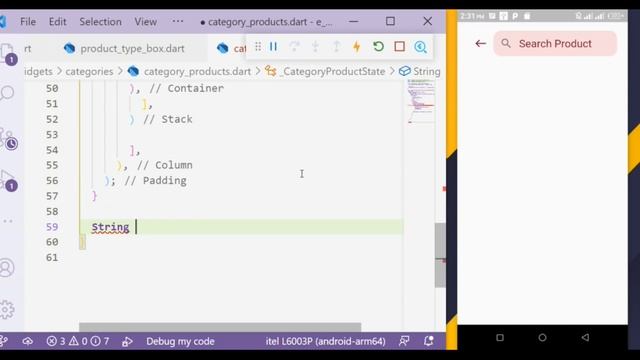
Task: Open Source Control view in activity bar
Action: 8,139
